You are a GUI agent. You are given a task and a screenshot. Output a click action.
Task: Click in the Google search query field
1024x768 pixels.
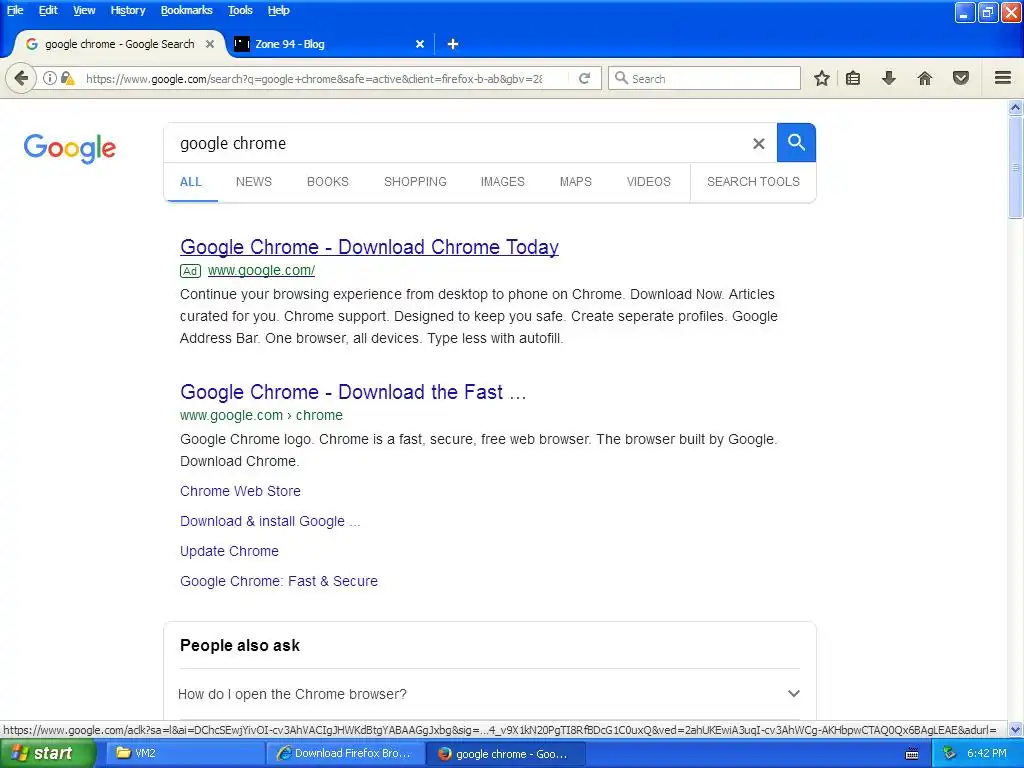(x=457, y=143)
